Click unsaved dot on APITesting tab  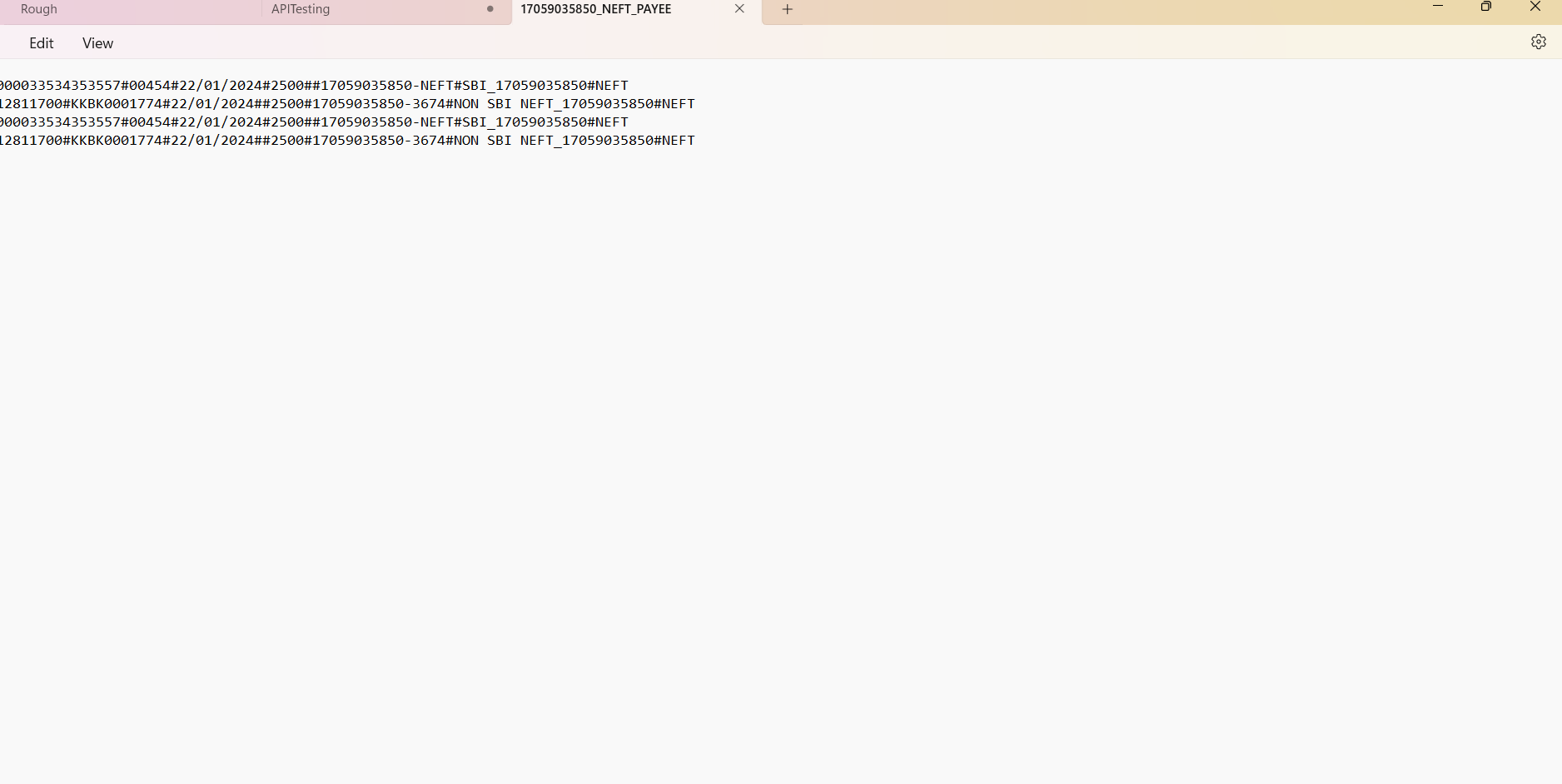pyautogui.click(x=490, y=9)
